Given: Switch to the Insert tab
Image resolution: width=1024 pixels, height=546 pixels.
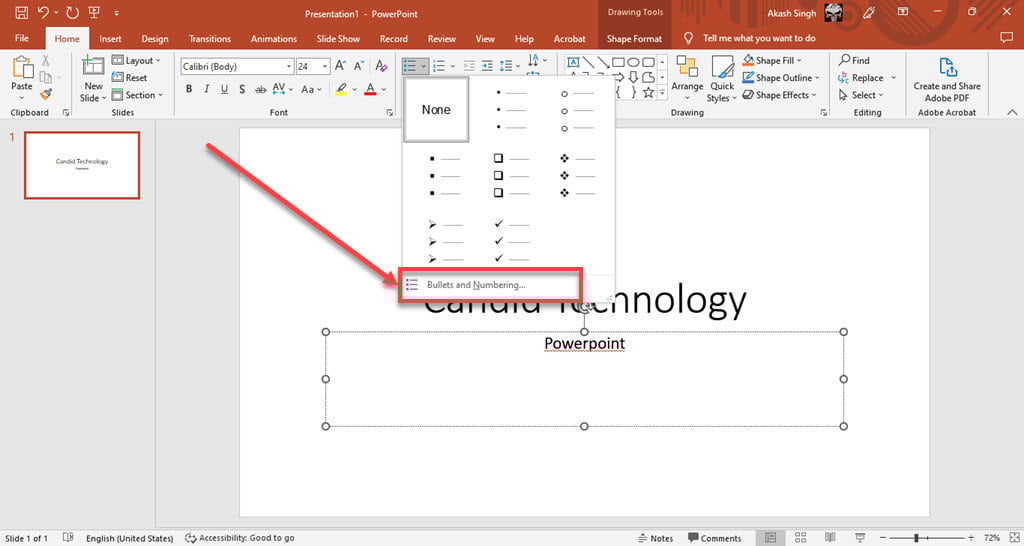Looking at the screenshot, I should 110,39.
